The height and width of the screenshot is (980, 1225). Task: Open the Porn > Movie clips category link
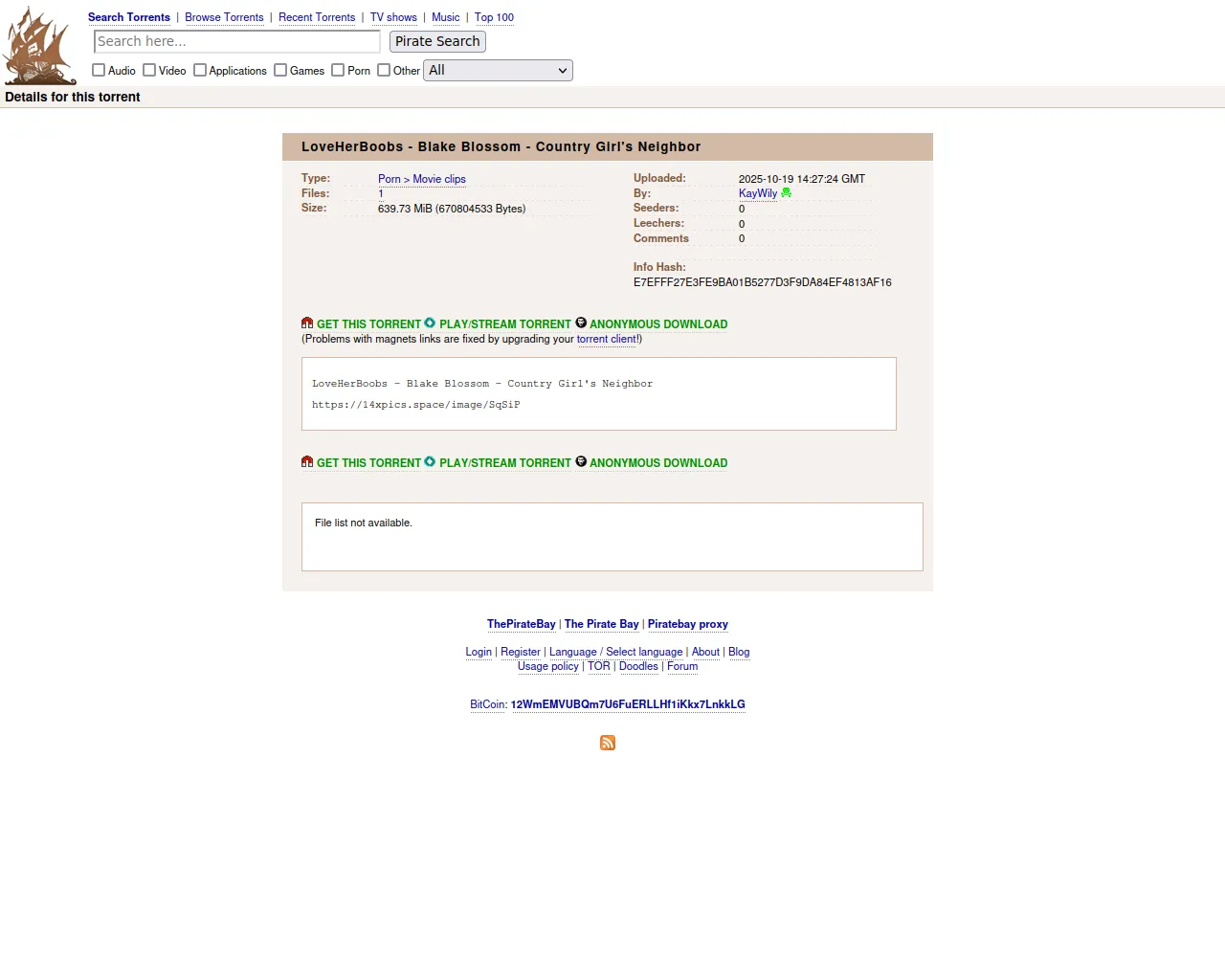(422, 179)
